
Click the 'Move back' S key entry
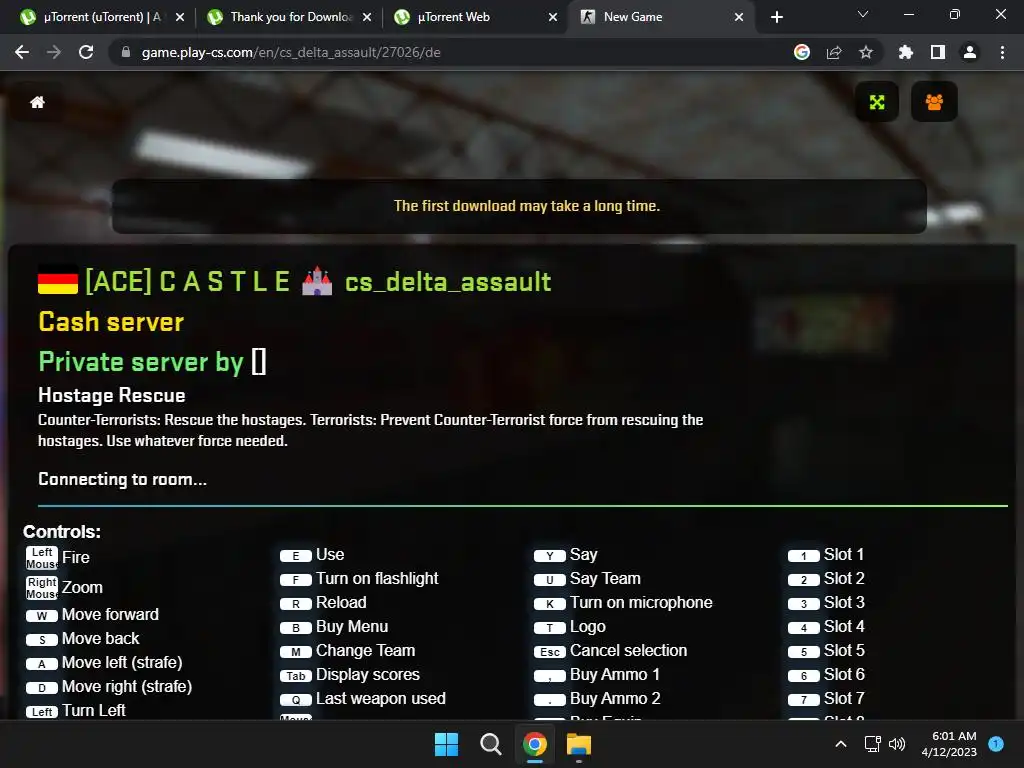click(82, 639)
